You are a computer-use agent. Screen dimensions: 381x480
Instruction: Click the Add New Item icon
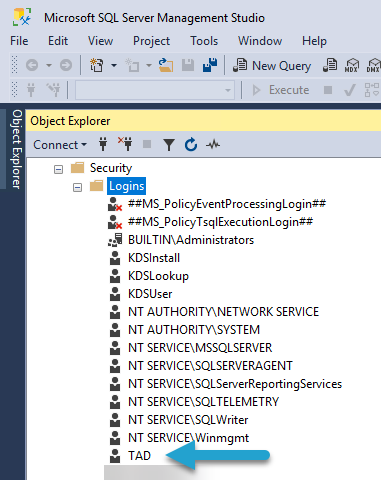(x=132, y=65)
